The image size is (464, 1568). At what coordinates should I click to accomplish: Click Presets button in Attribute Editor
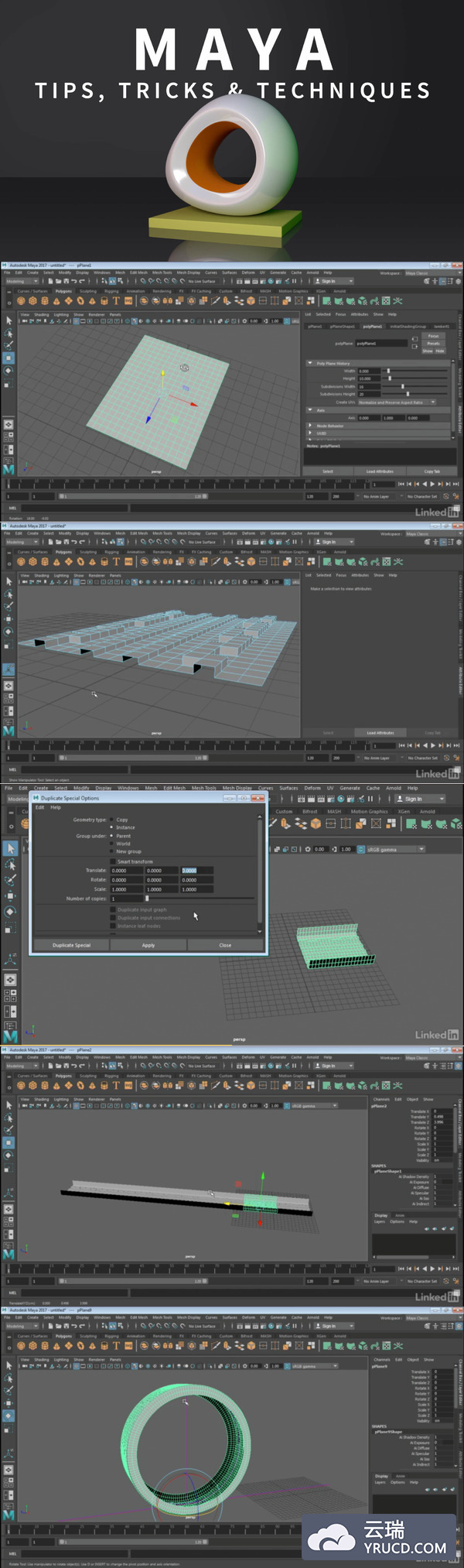433,344
